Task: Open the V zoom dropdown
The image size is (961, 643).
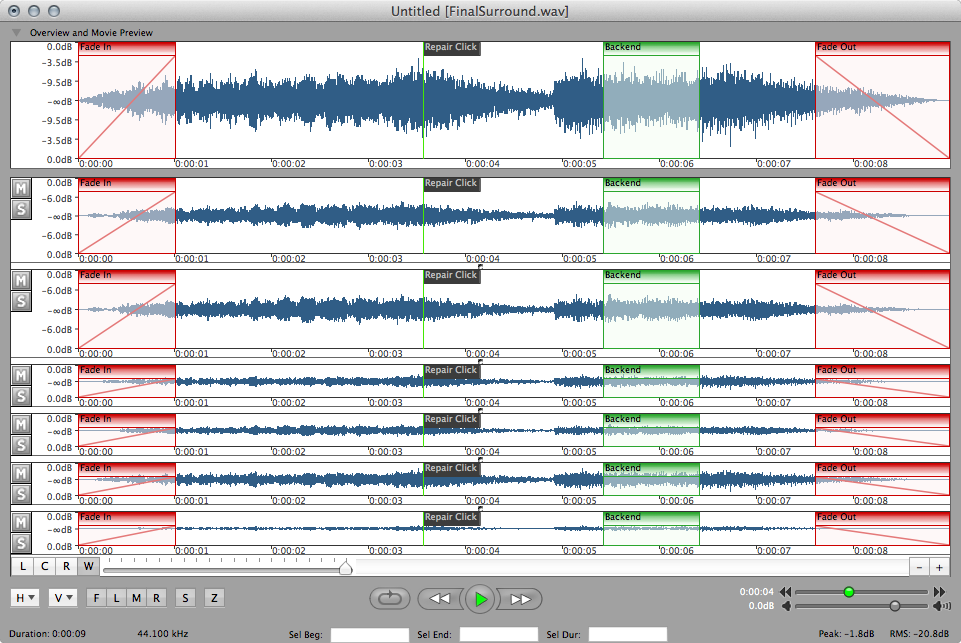Action: 61,597
